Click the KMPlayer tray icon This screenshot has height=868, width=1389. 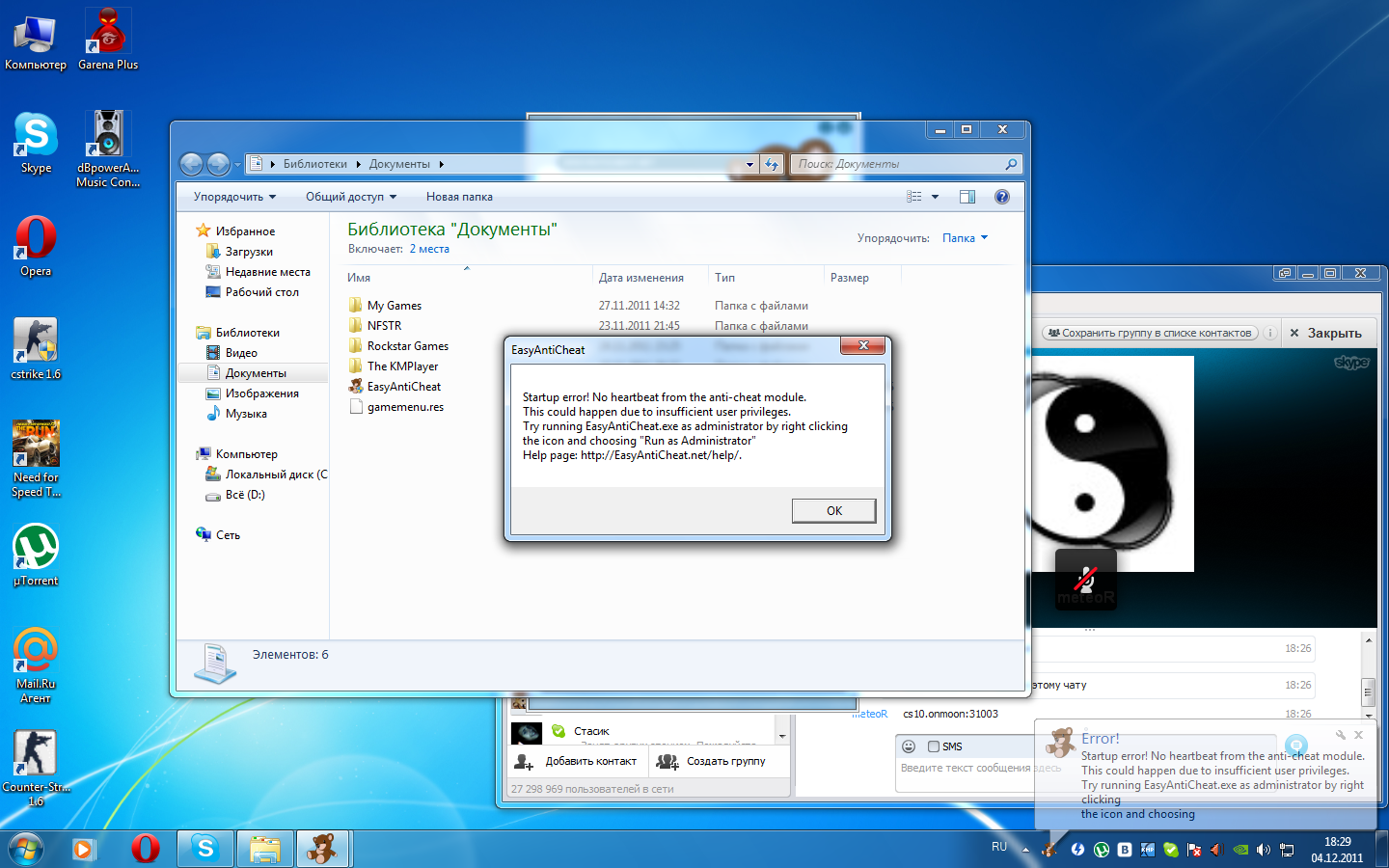(1147, 850)
